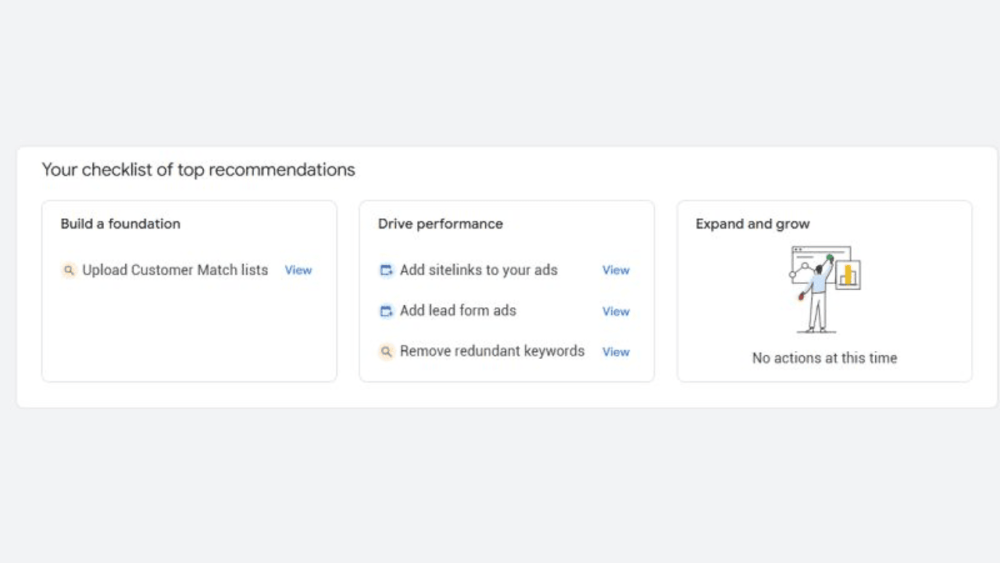This screenshot has height=563, width=1000.
Task: Click the Build a foundation card title
Action: tap(120, 224)
